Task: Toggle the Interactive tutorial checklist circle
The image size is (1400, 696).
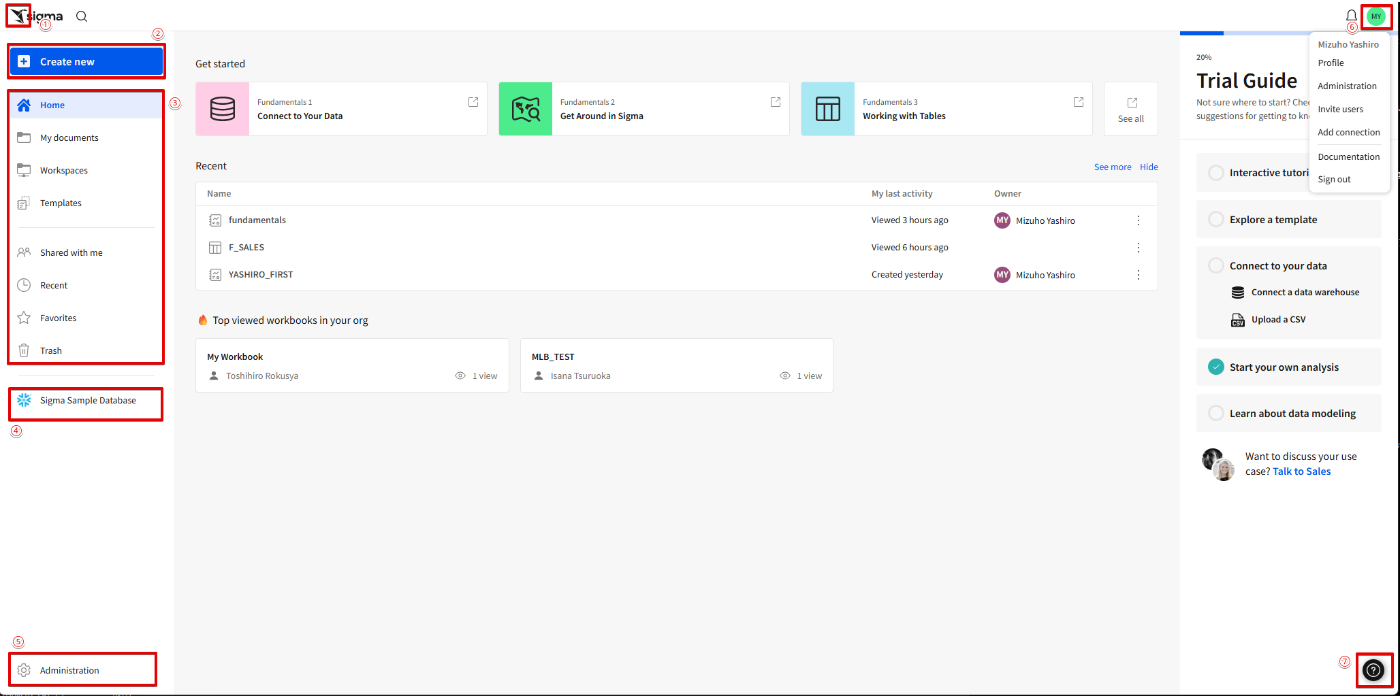Action: click(x=1216, y=173)
